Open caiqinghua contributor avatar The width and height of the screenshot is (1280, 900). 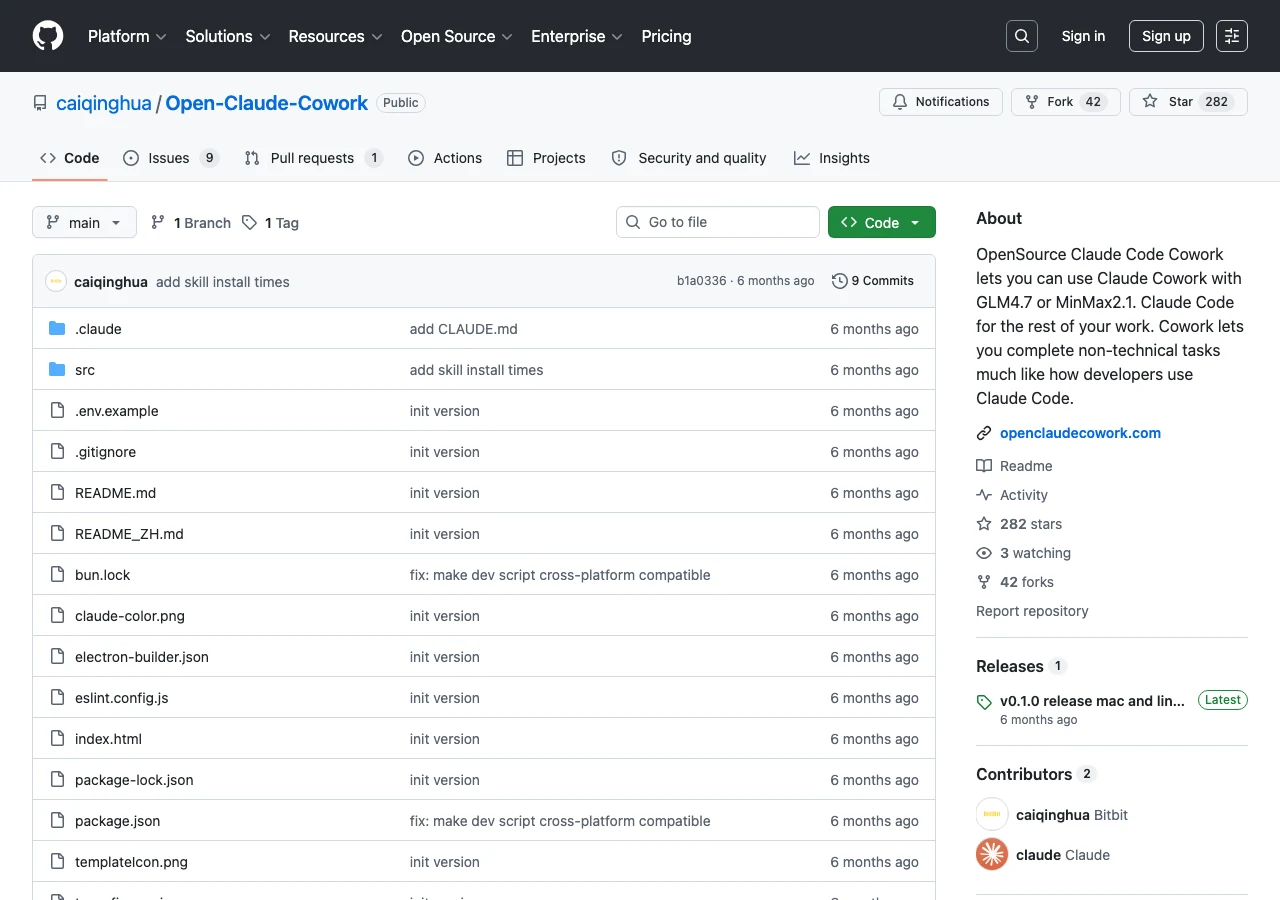point(992,814)
